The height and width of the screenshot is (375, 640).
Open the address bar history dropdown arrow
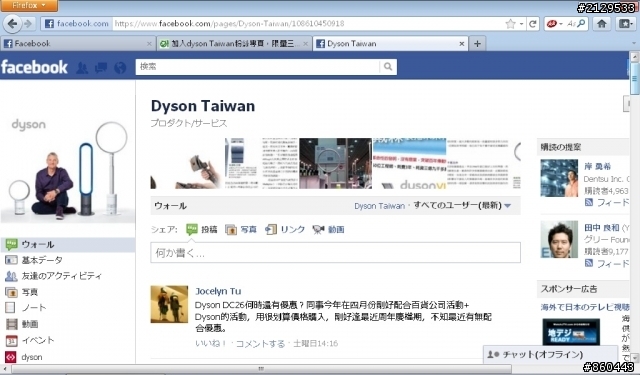tap(522, 24)
